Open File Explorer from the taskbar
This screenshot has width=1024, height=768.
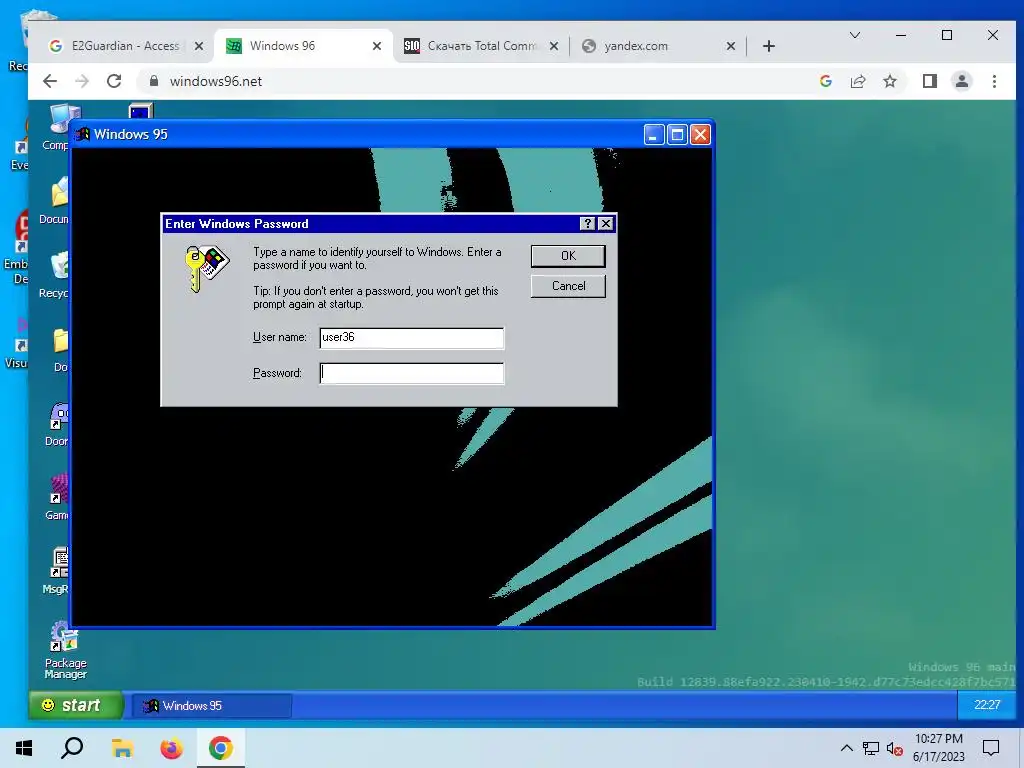pyautogui.click(x=122, y=748)
